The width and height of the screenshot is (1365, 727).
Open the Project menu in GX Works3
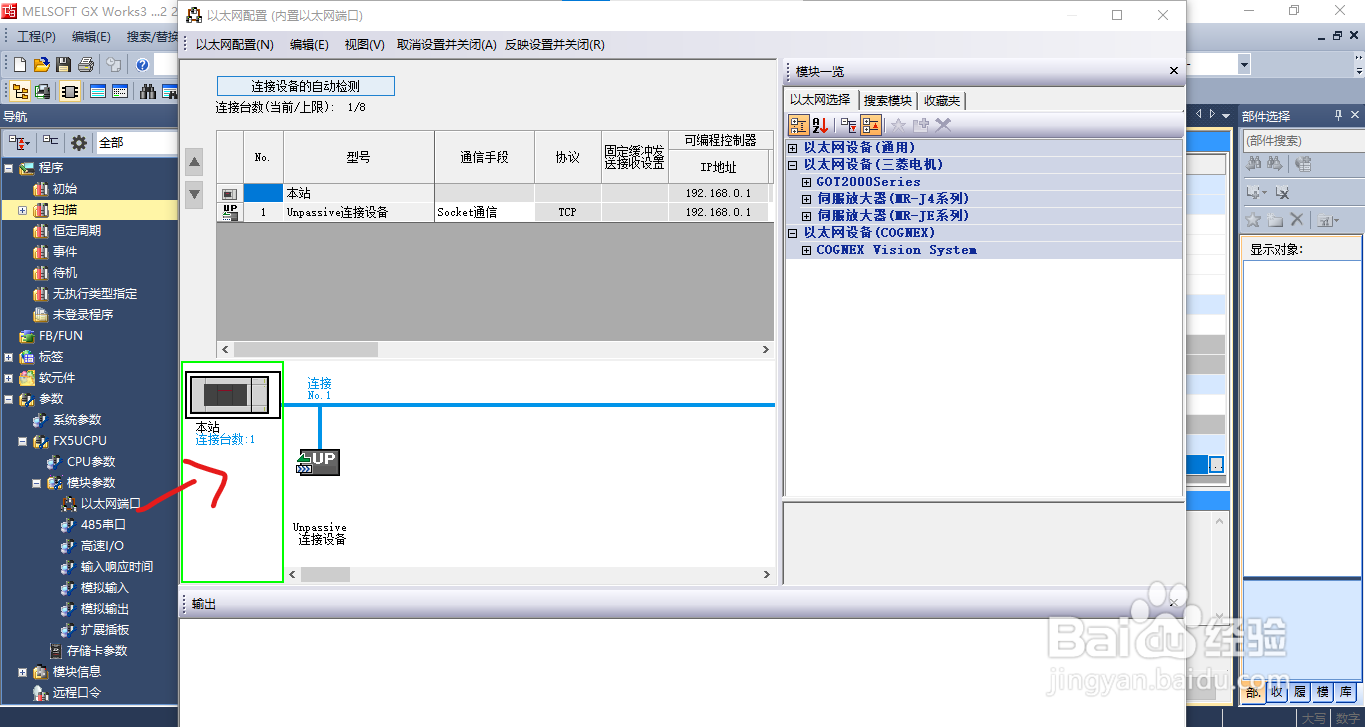pyautogui.click(x=37, y=36)
